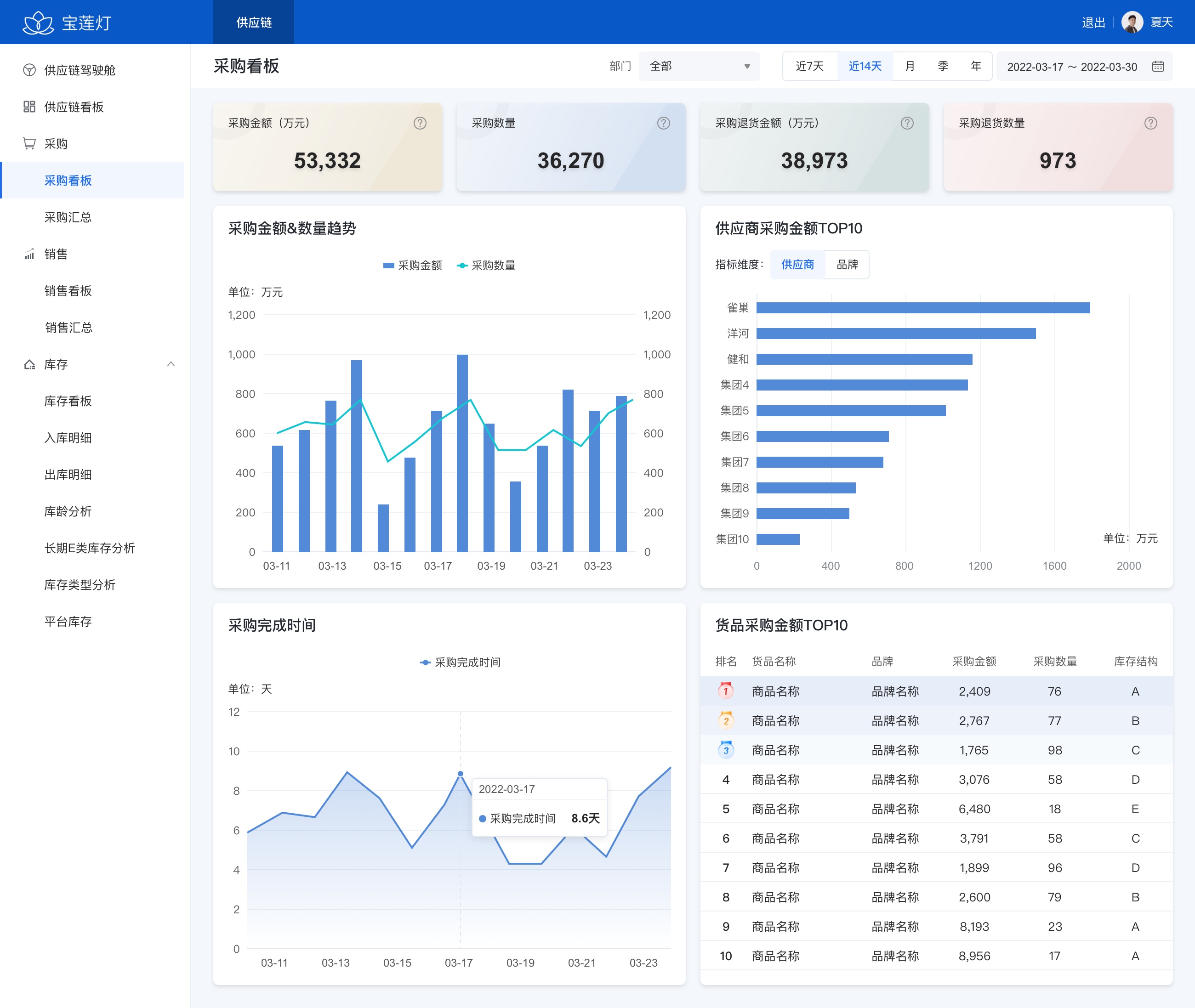Viewport: 1195px width, 1008px height.
Task: Click 采购金额 column header in table
Action: [x=974, y=661]
